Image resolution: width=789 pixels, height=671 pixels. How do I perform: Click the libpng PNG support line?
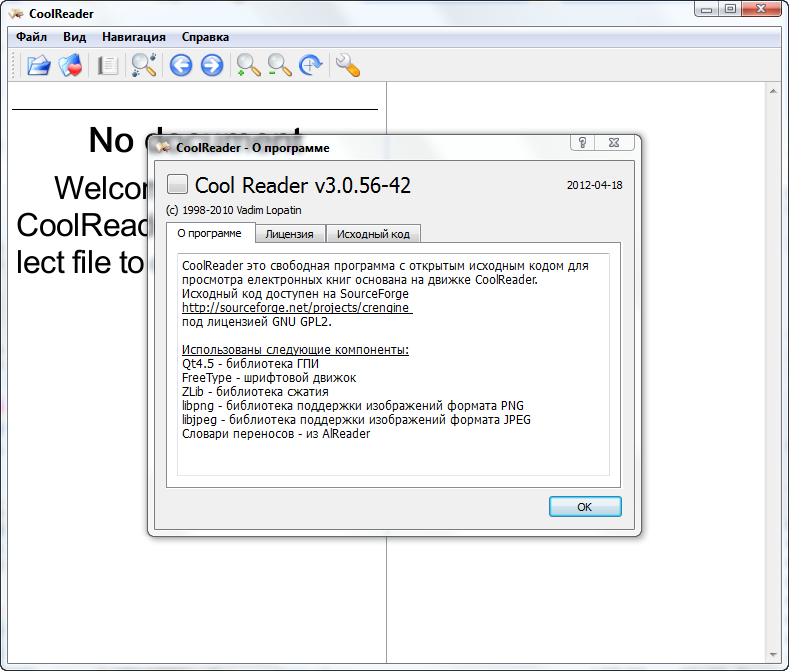tap(353, 406)
